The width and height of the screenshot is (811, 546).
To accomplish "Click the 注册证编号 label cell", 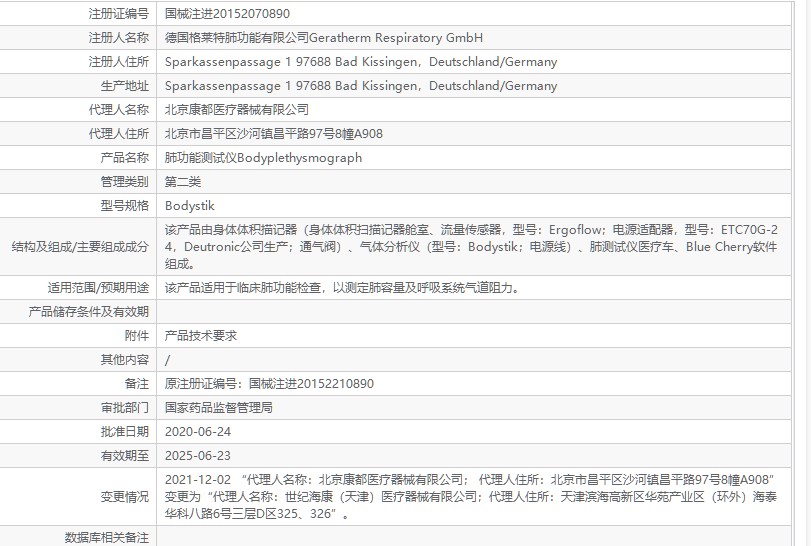I will pos(118,13).
